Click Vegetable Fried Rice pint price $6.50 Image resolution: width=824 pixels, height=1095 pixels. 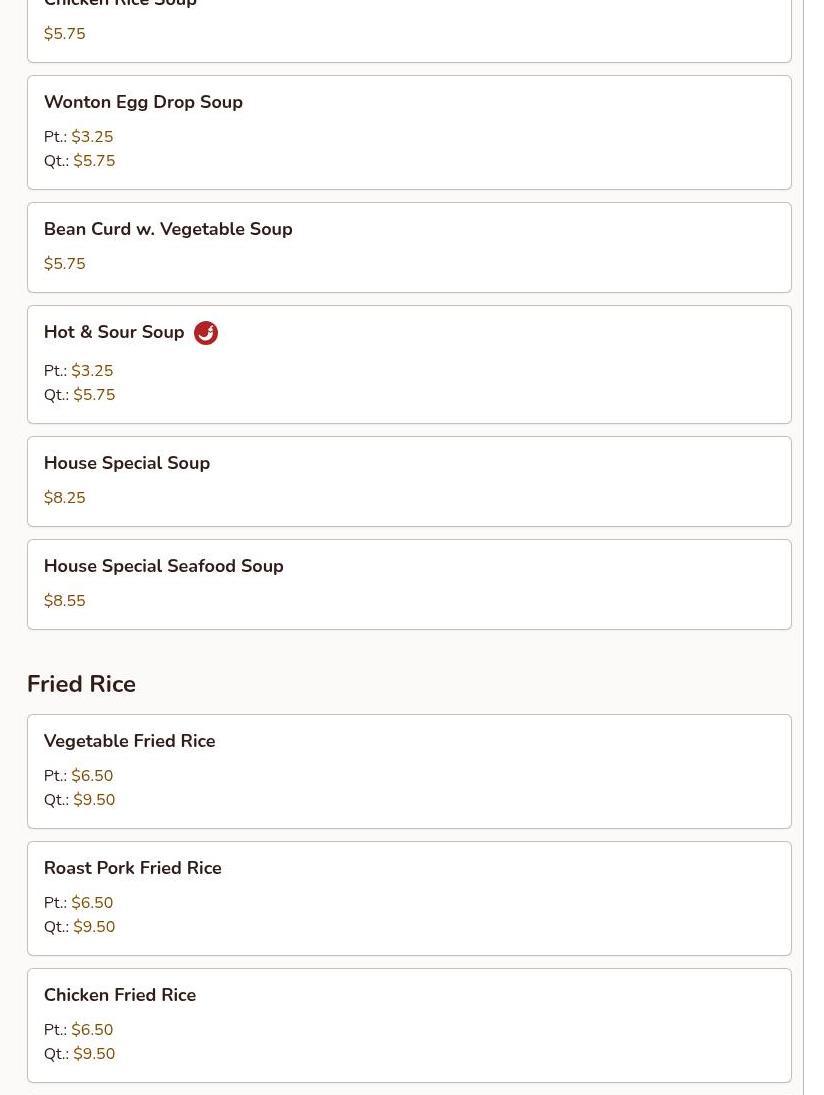point(92,776)
